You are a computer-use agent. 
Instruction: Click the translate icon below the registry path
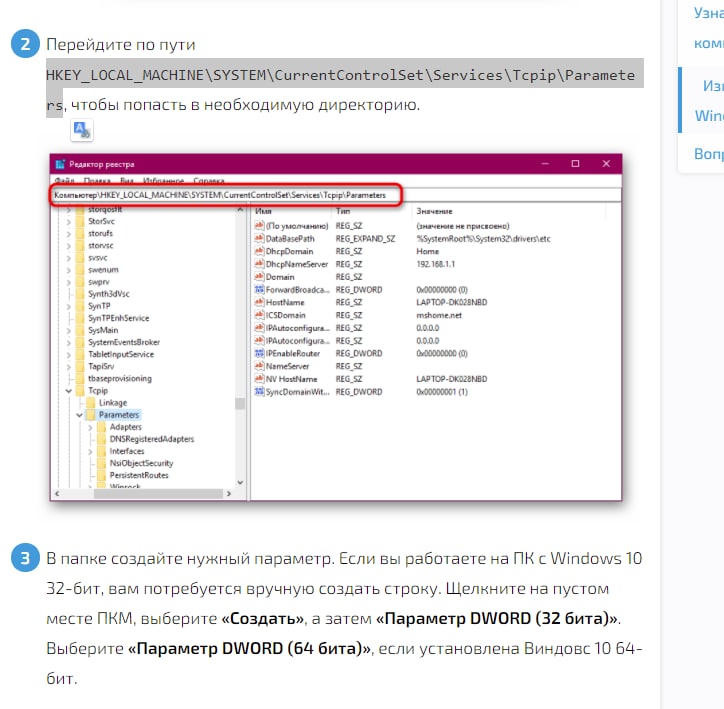click(x=82, y=130)
